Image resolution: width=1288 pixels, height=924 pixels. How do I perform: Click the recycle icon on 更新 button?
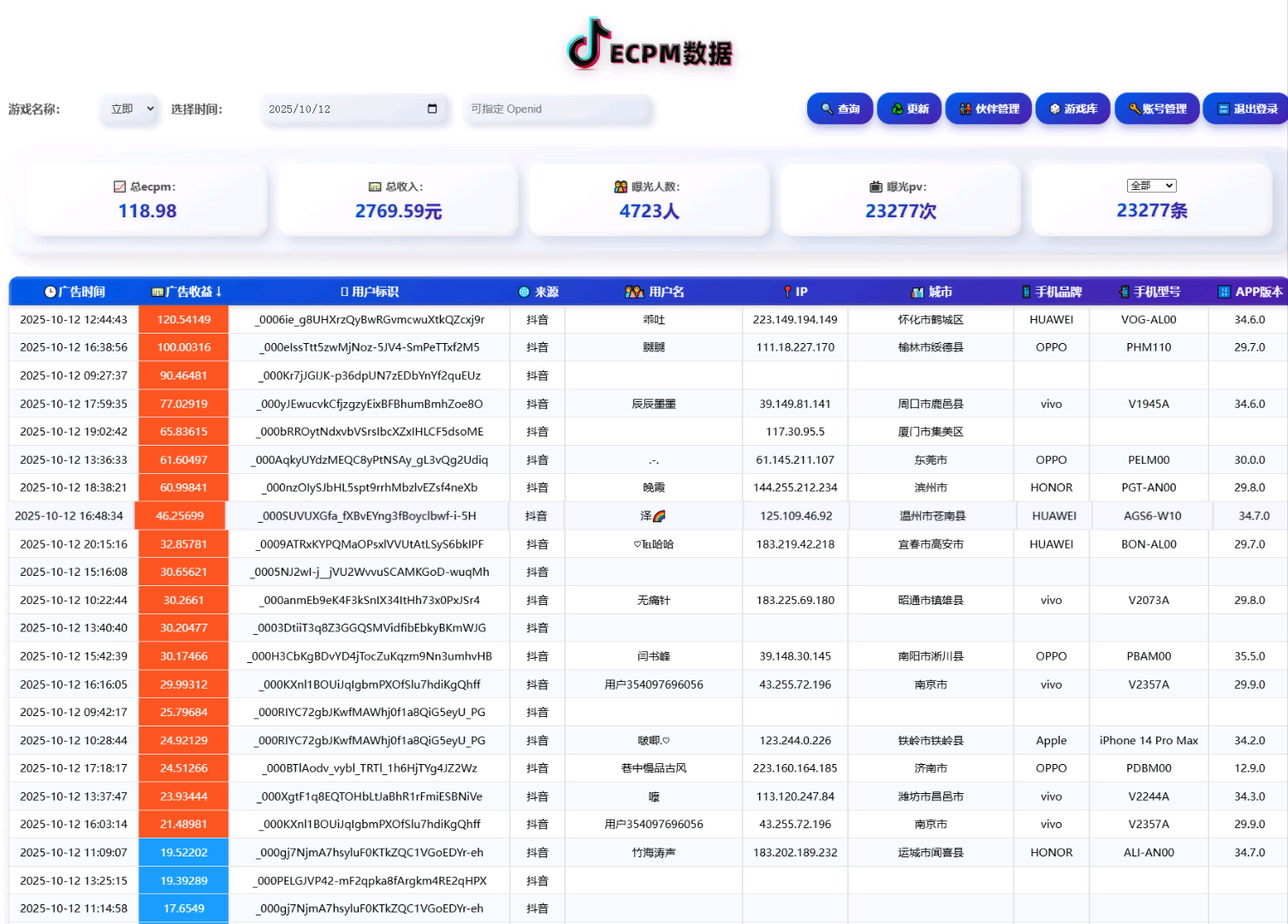coord(897,109)
